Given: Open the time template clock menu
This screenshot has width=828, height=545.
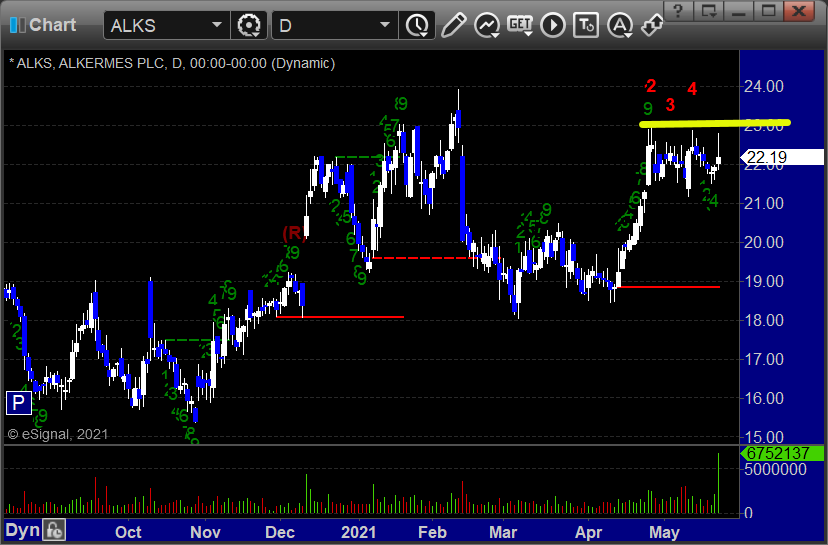Looking at the screenshot, I should click(x=417, y=25).
